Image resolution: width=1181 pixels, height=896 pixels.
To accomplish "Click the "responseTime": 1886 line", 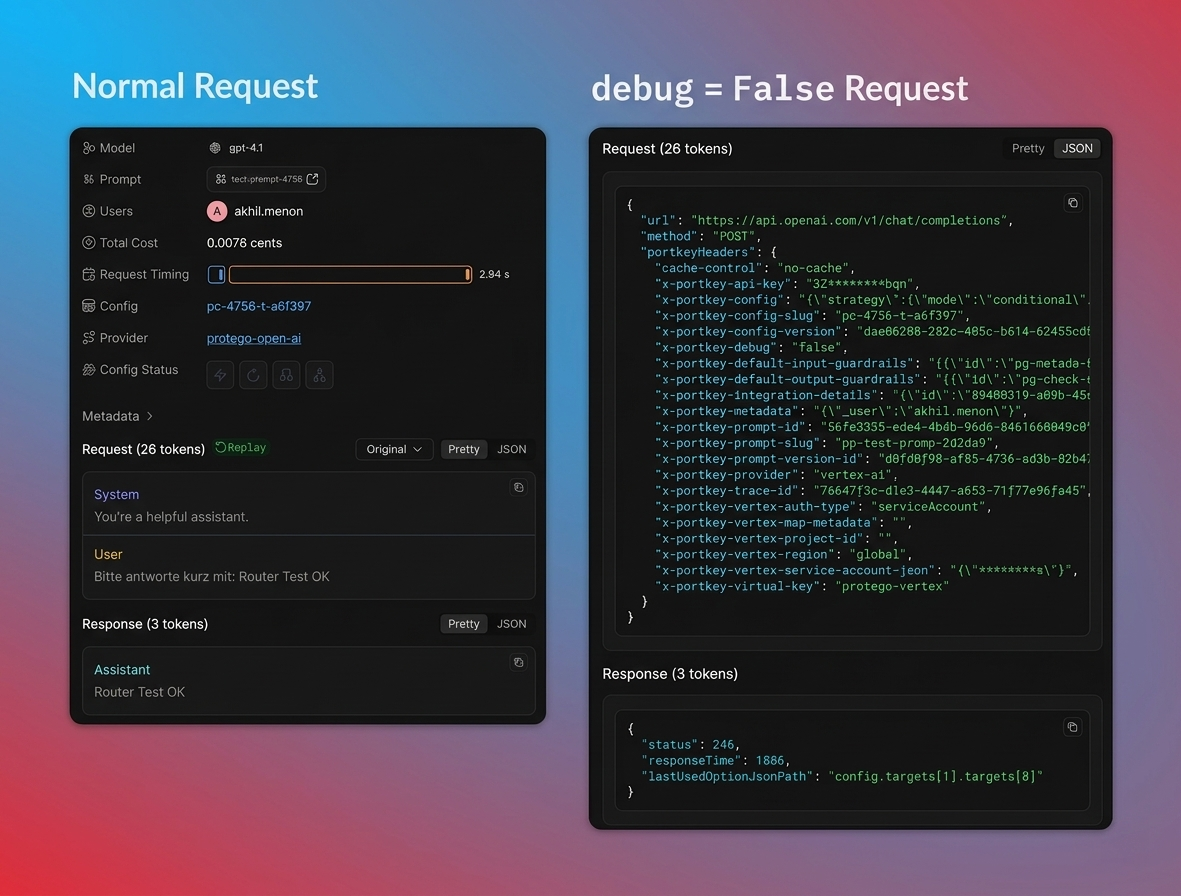I will pyautogui.click(x=716, y=760).
